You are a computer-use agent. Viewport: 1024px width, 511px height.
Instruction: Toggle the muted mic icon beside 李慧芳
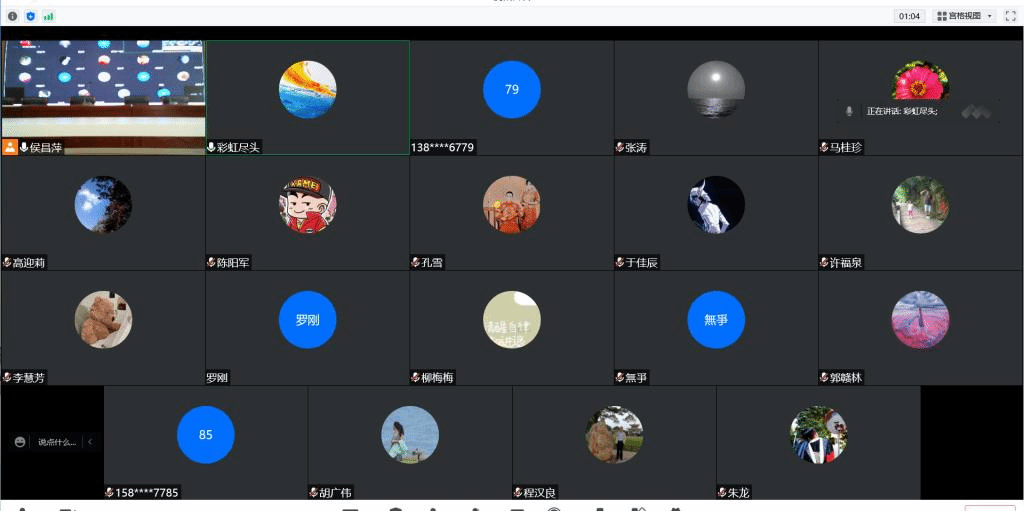7,378
